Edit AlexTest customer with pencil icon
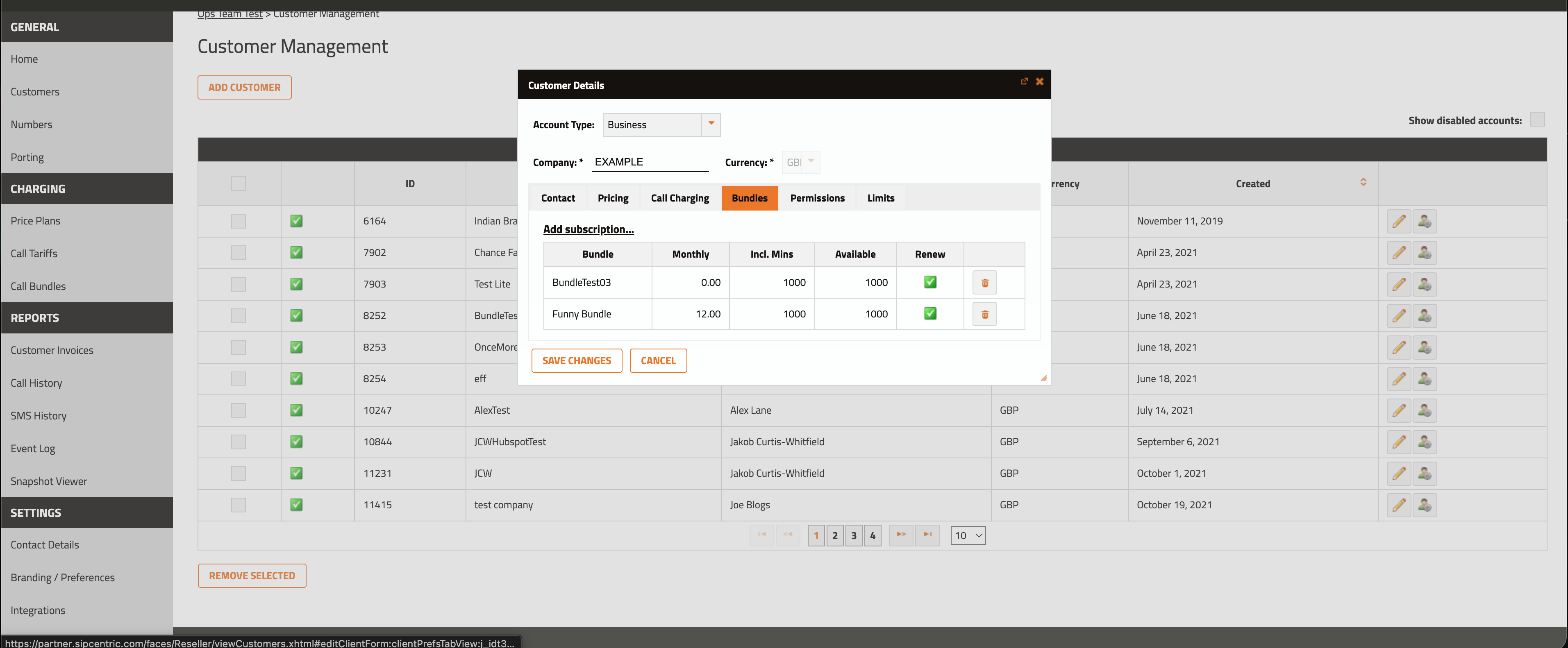Screen dimensions: 1568x648 click(x=1399, y=411)
